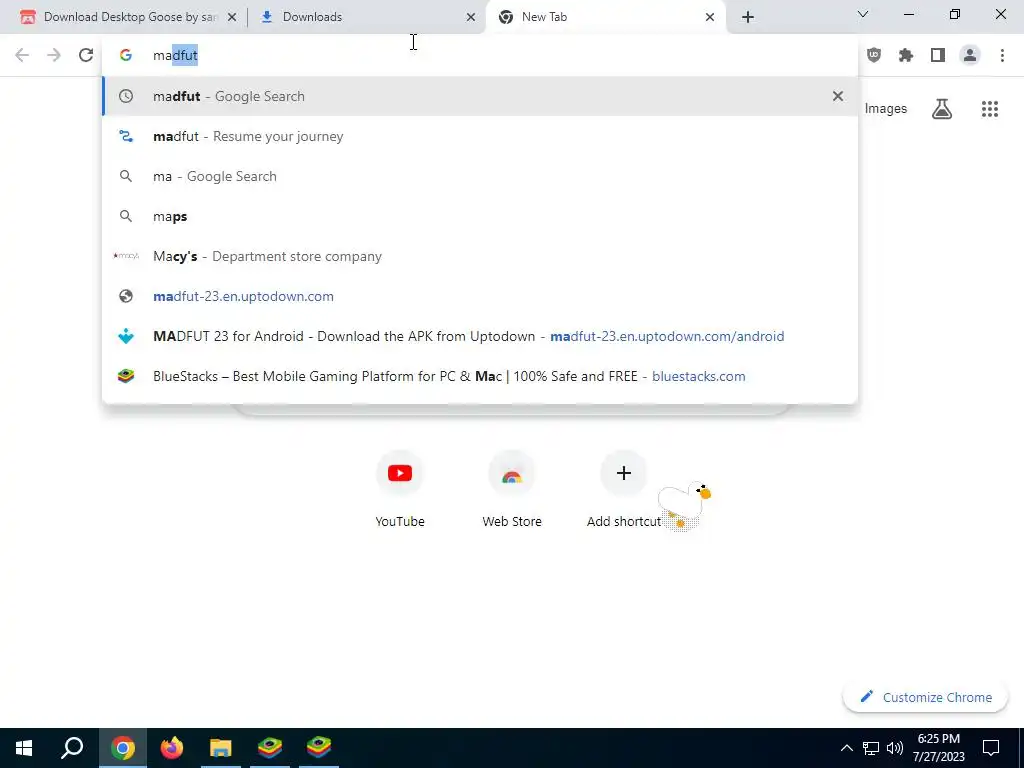
Task: Open the Google apps grid
Action: [990, 108]
